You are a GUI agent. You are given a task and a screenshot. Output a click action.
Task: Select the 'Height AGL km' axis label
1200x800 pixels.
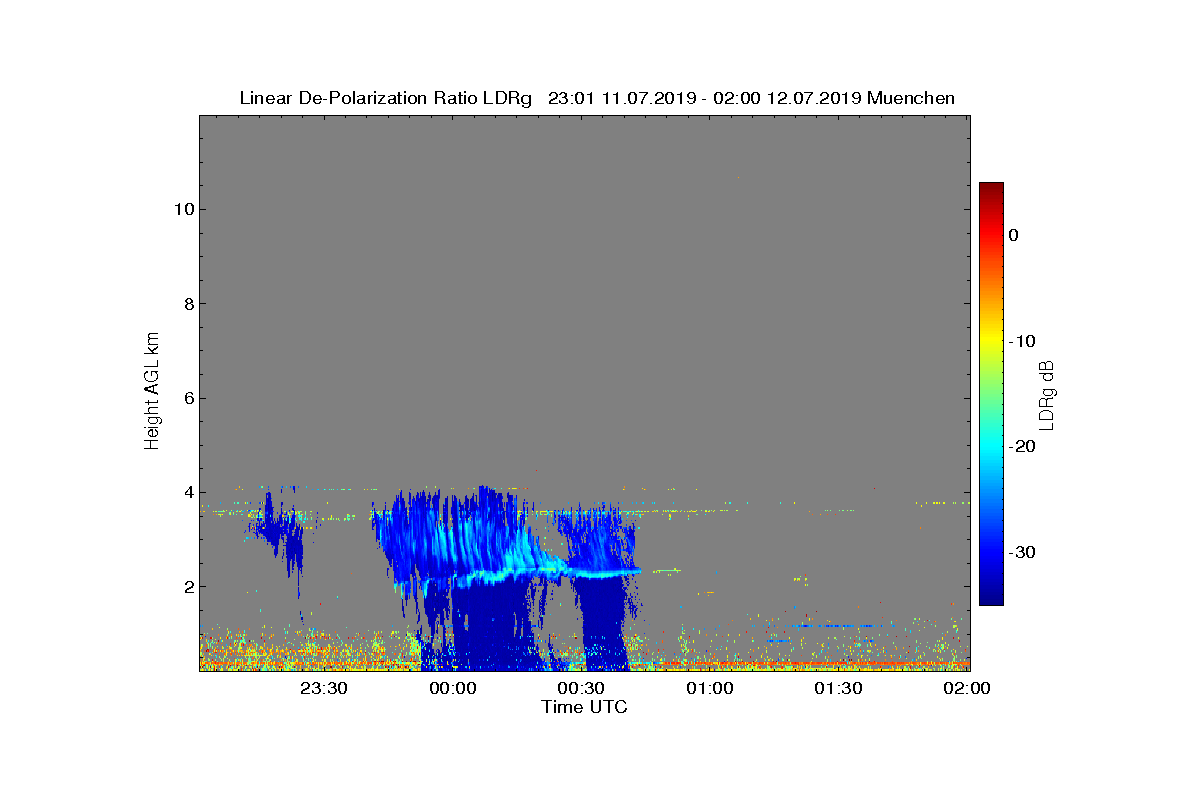(152, 393)
